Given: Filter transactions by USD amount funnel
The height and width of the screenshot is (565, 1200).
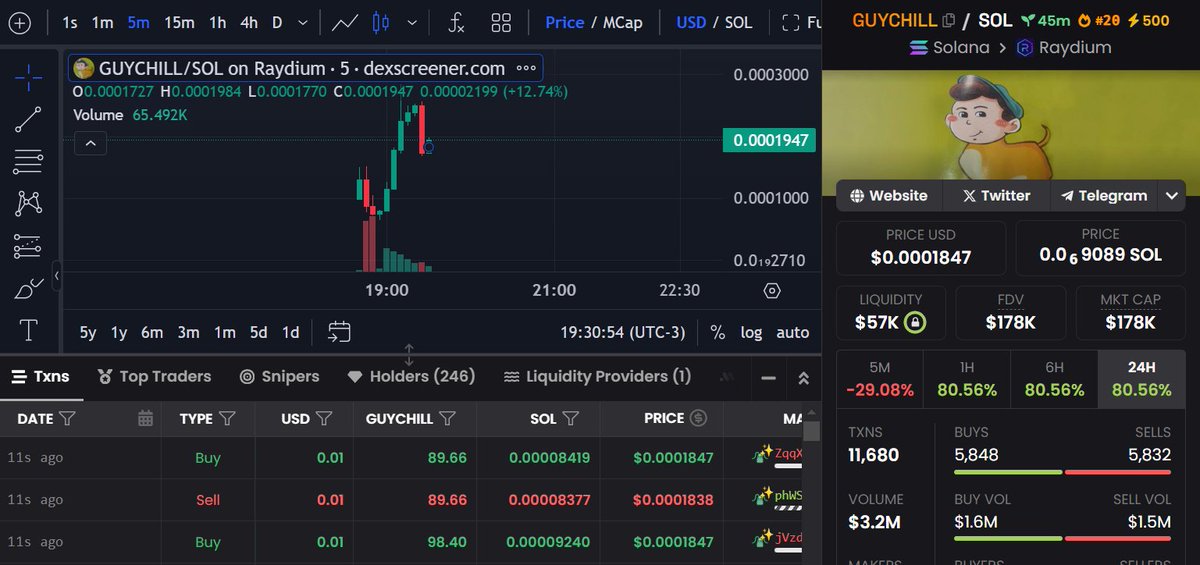Looking at the screenshot, I should [x=323, y=418].
